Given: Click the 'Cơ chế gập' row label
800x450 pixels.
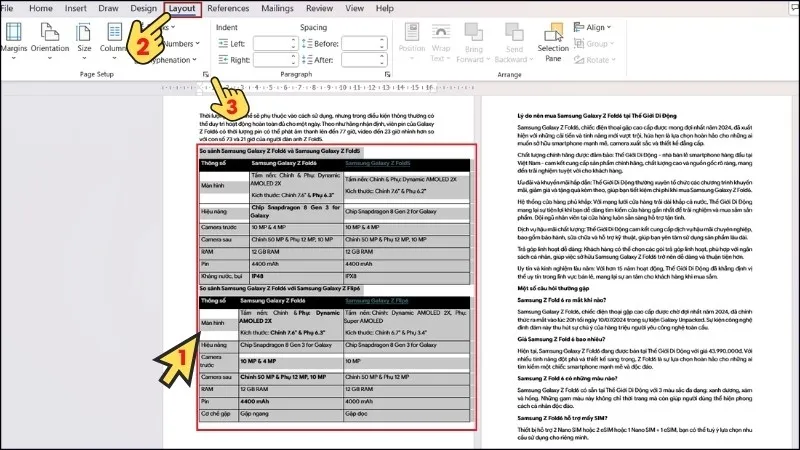Looking at the screenshot, I should (x=216, y=414).
